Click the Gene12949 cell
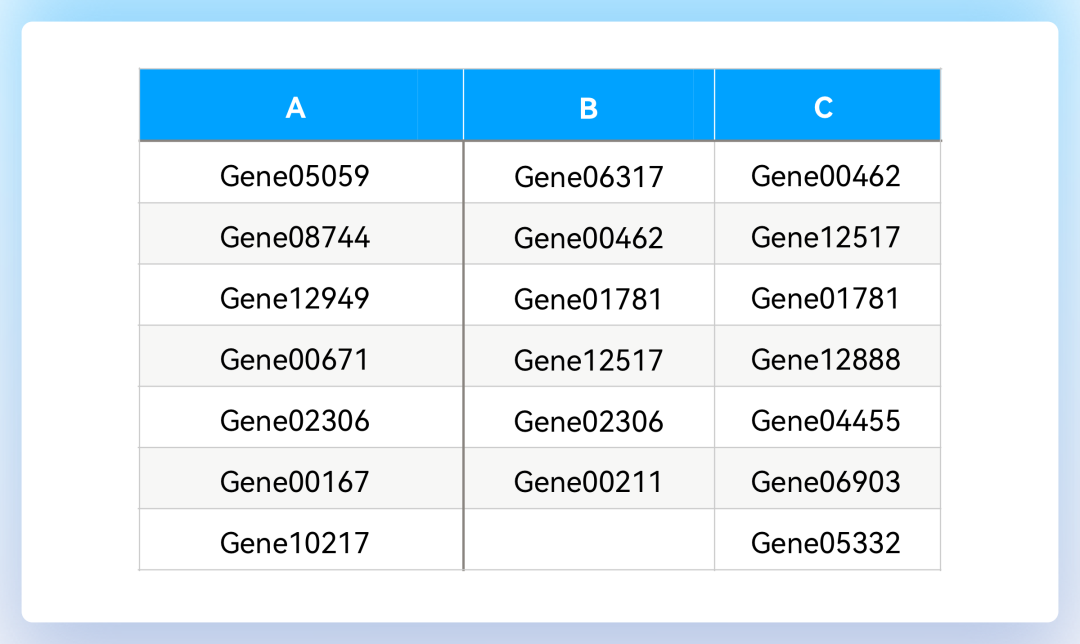The image size is (1080, 644). click(x=302, y=295)
